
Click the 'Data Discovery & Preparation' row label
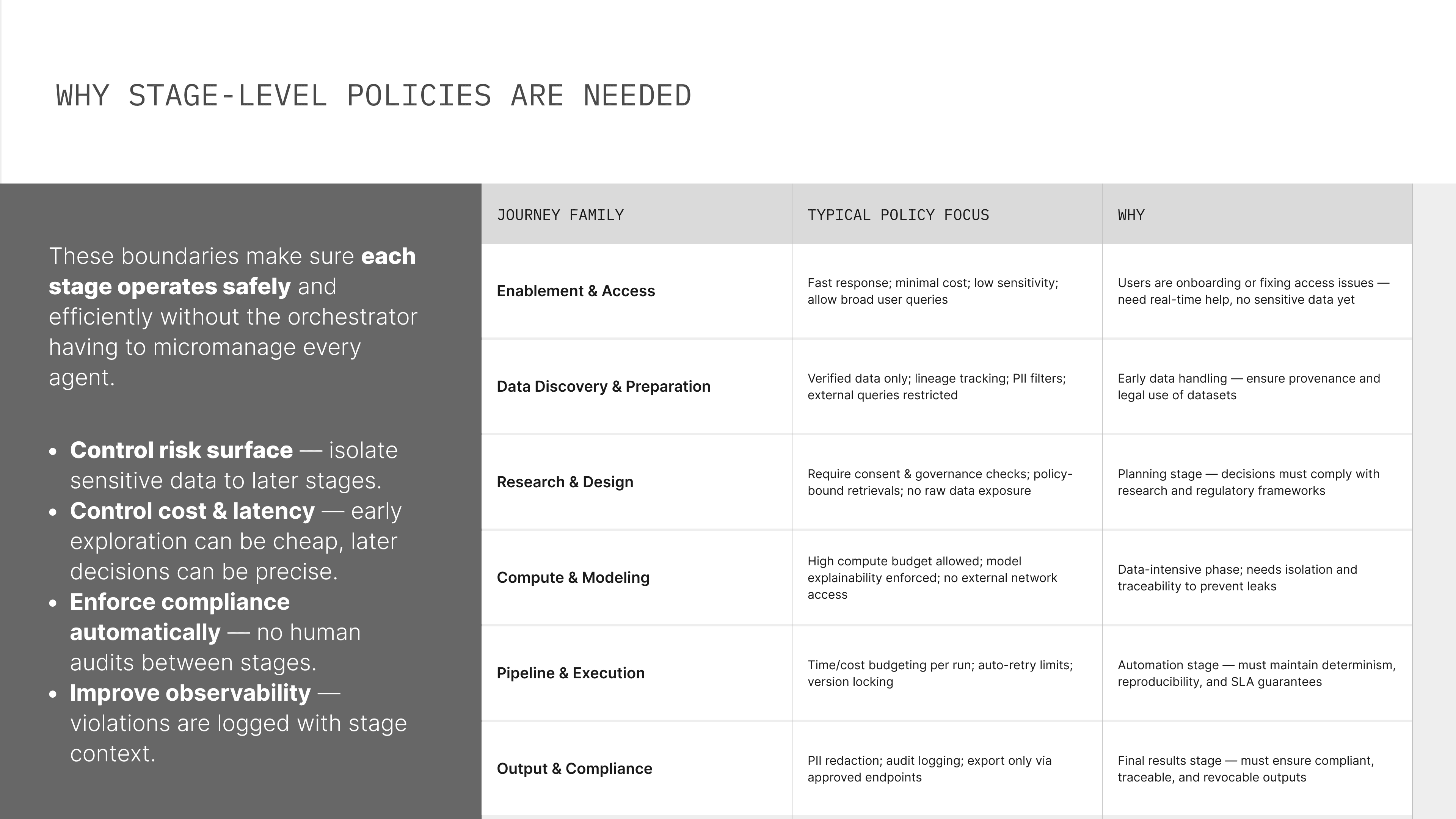tap(603, 387)
